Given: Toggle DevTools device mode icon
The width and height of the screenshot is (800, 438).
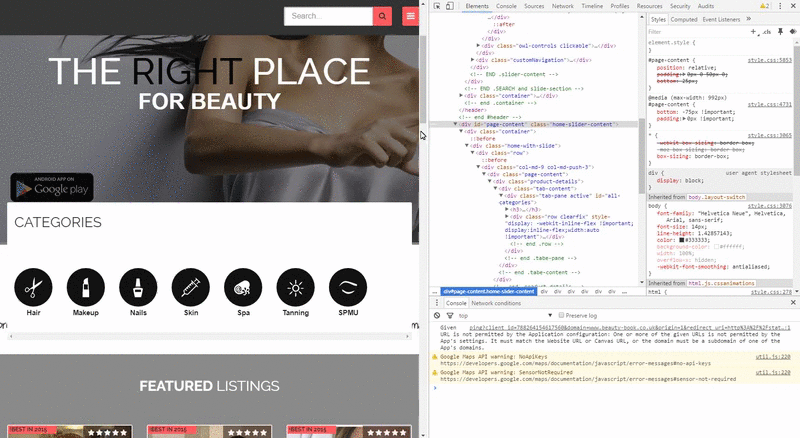Looking at the screenshot, I should tap(449, 6).
